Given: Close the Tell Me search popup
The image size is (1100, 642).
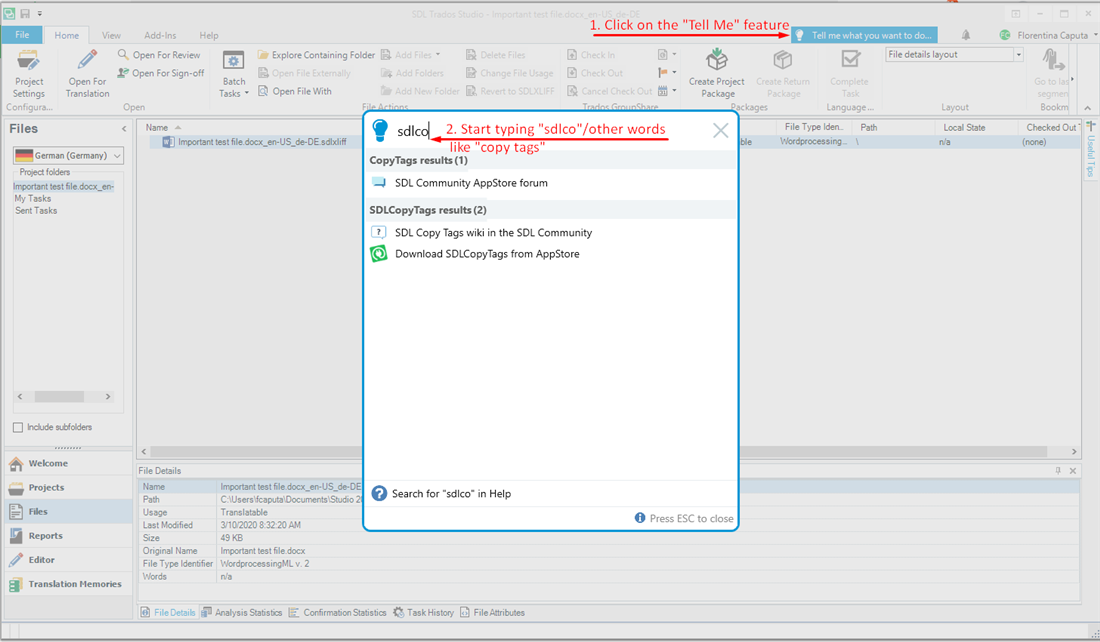Looking at the screenshot, I should point(720,131).
